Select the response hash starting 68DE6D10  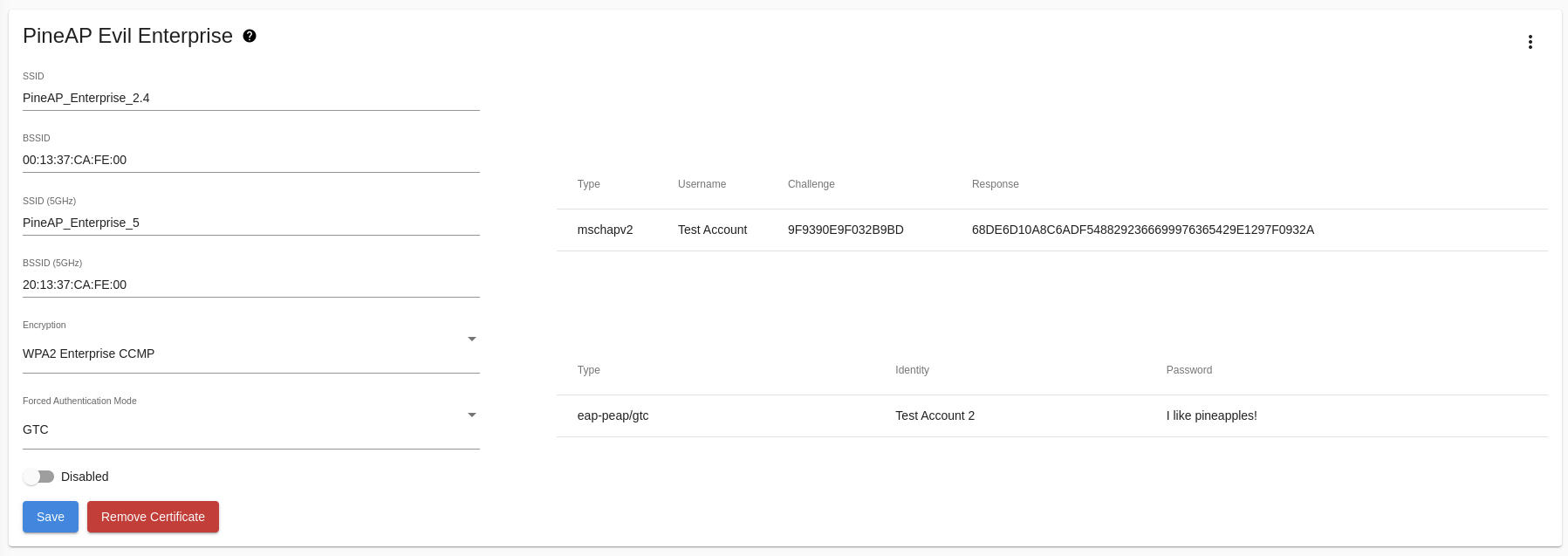(1143, 230)
